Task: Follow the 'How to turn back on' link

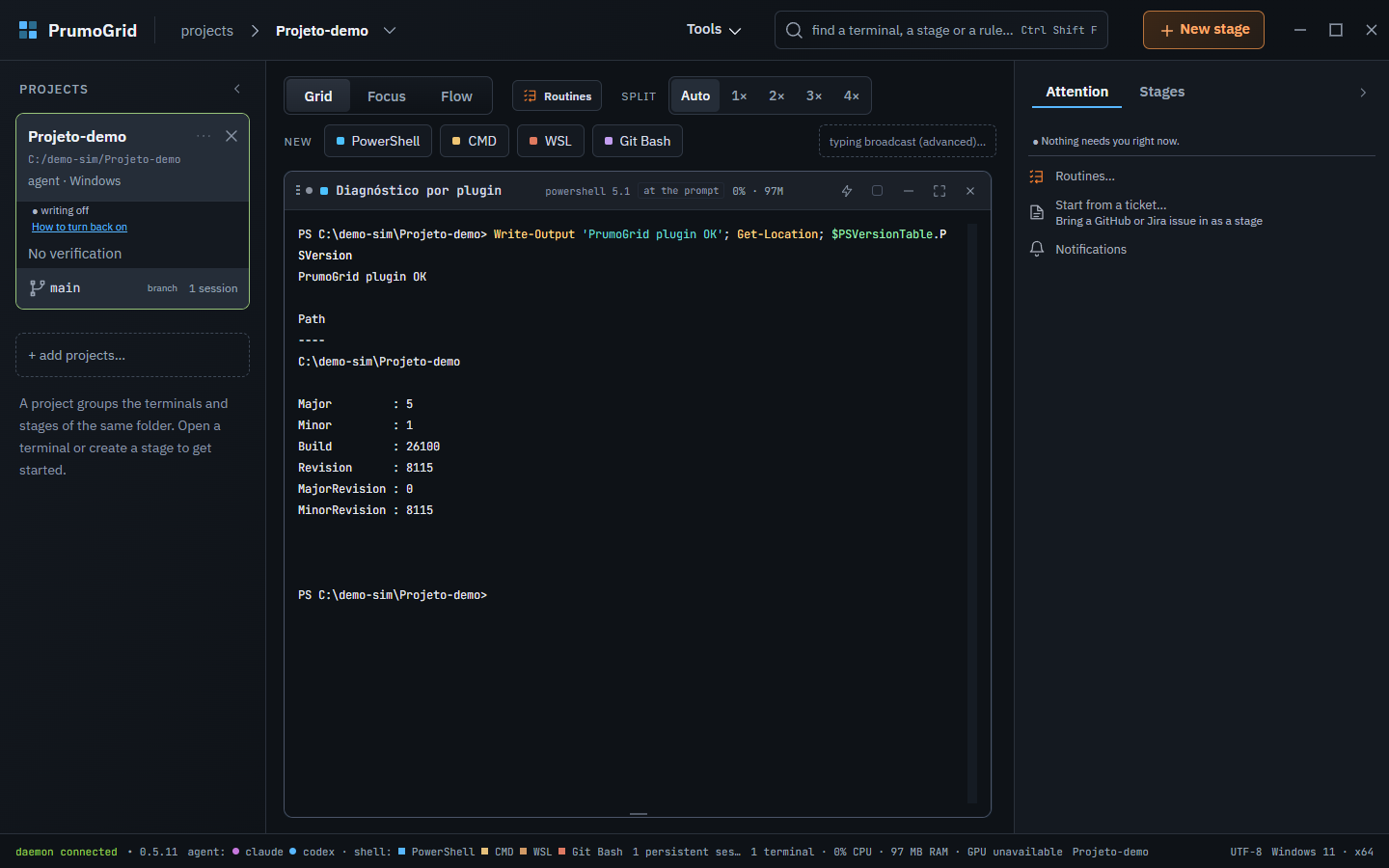Action: 79,228
